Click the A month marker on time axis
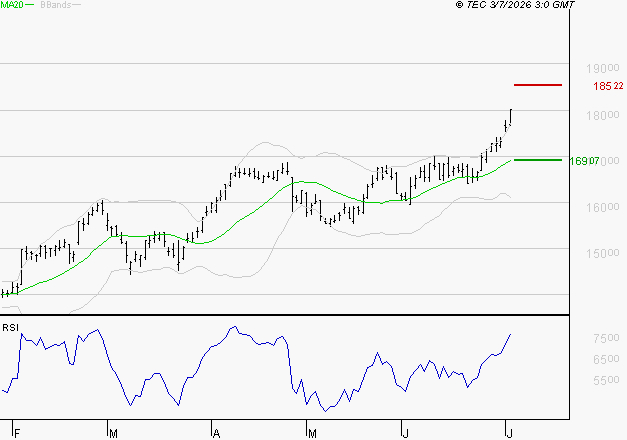Screen dimensions: 627x440 point(216,433)
